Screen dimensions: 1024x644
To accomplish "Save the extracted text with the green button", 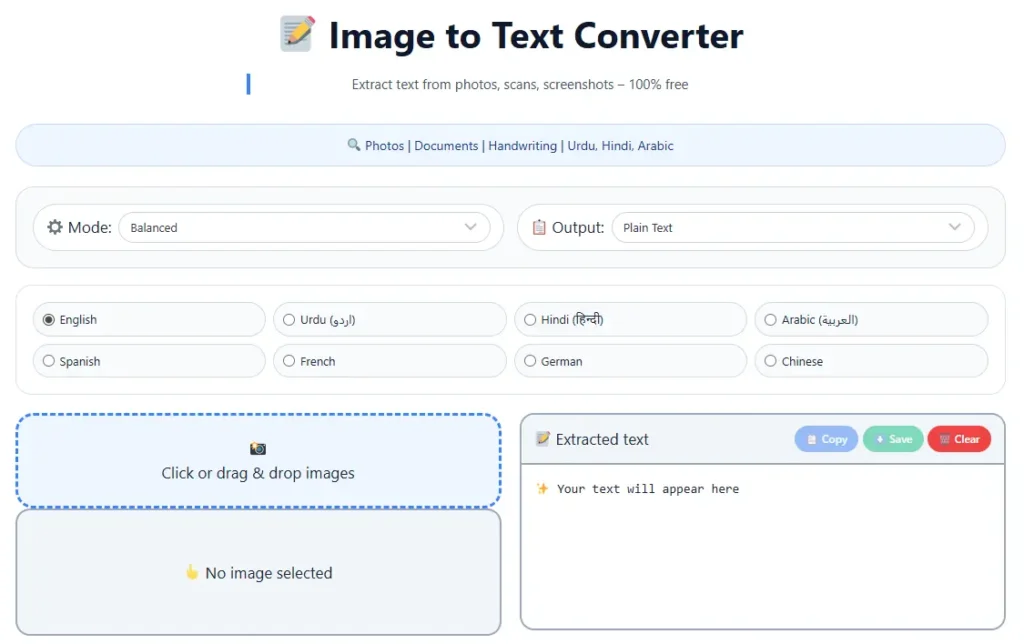I will click(x=893, y=439).
